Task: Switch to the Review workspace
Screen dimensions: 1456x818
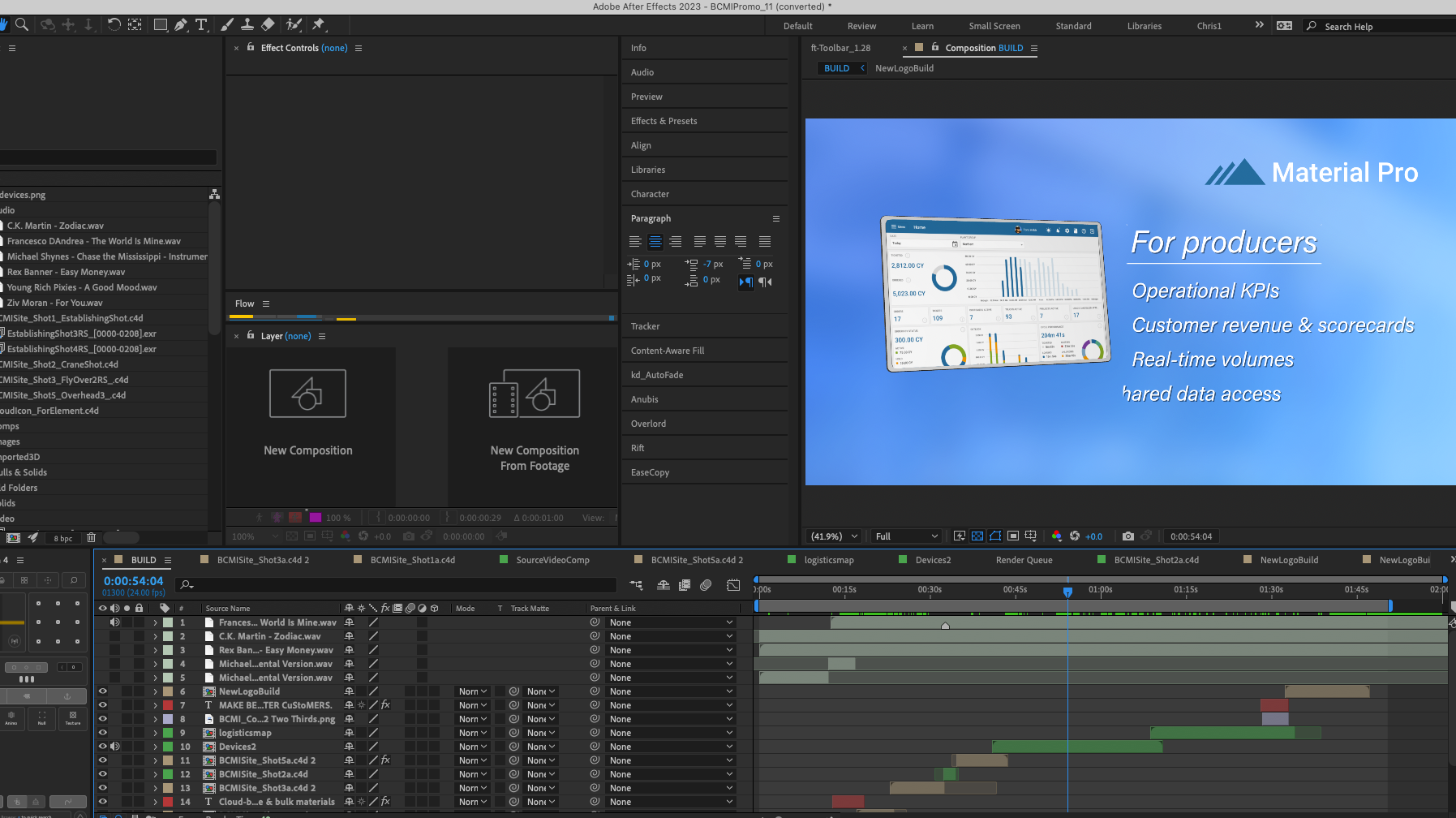Action: point(861,26)
